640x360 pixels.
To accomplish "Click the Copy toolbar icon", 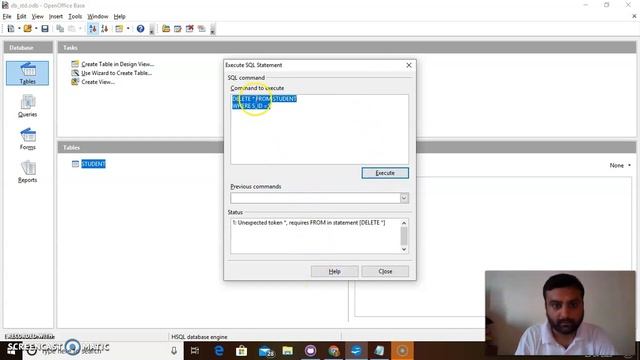I will click(60, 29).
